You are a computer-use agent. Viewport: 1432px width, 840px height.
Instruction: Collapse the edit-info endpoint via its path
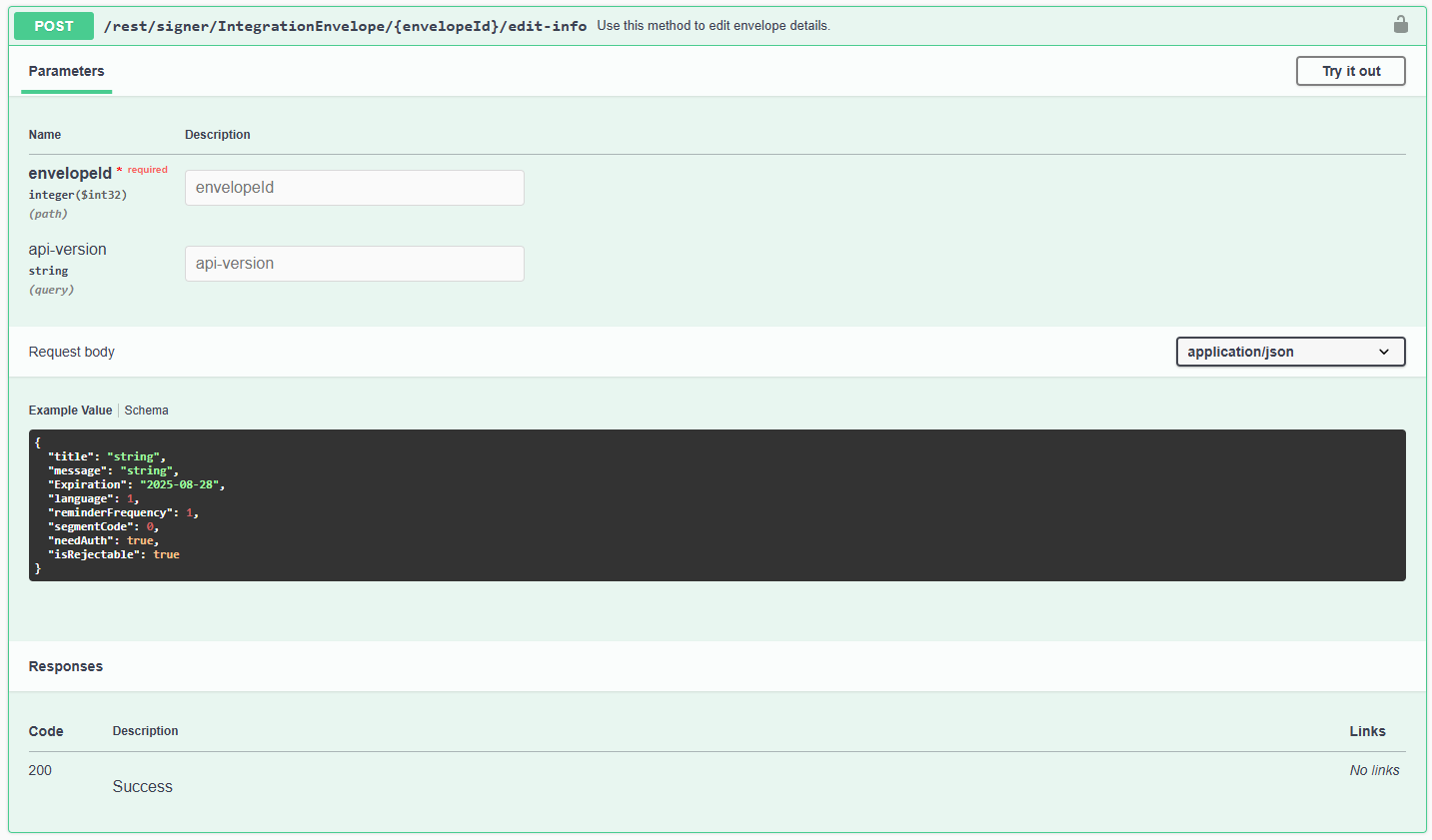tap(345, 26)
